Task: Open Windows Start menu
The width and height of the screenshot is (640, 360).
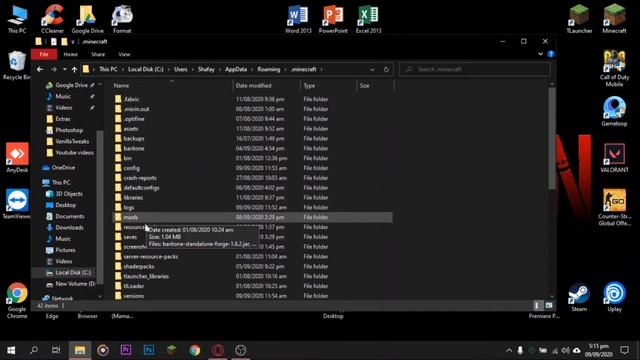Action: (11, 350)
